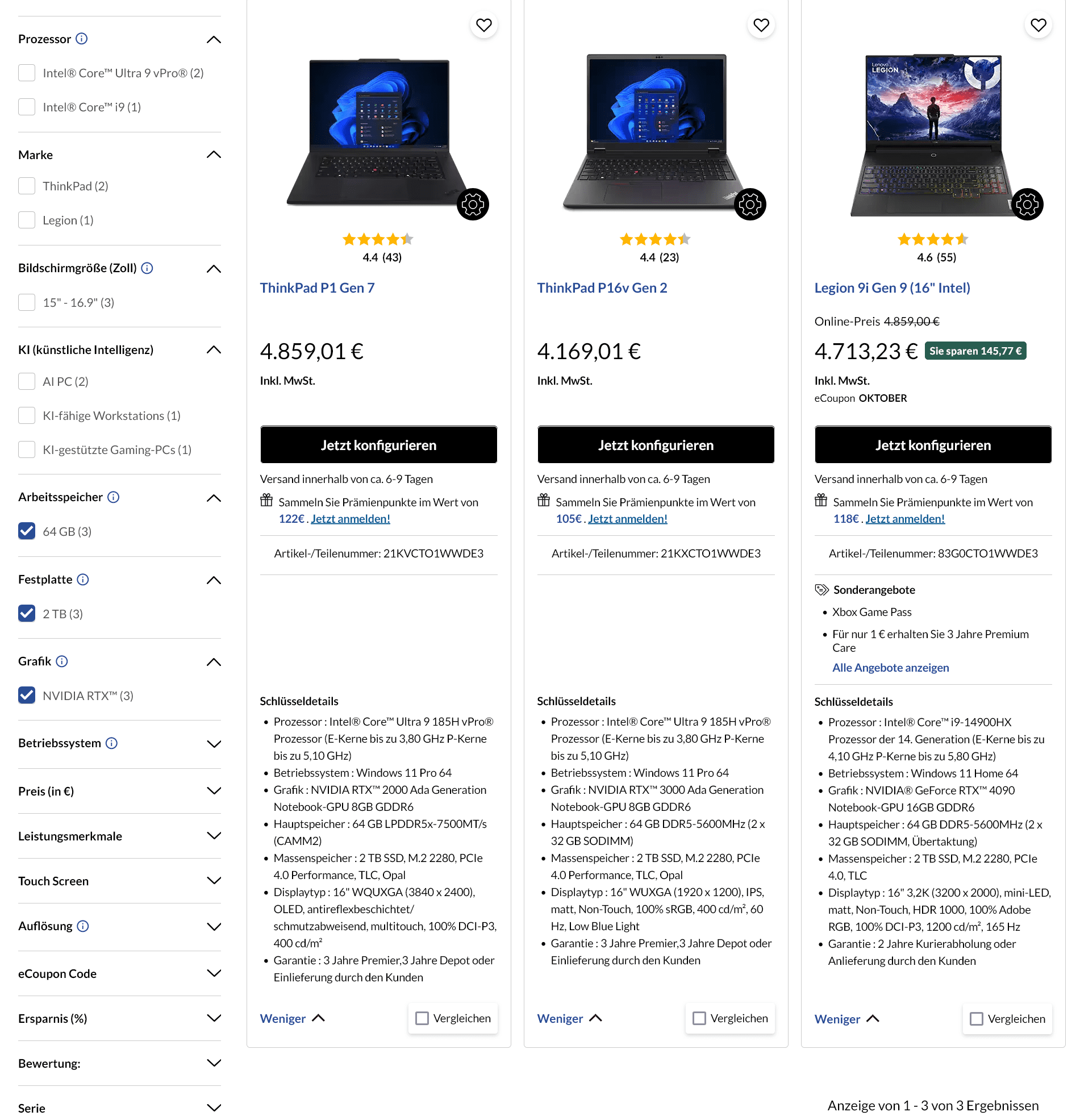Expand the Preis (in €) filter
This screenshot has width=1076, height=1120.
coord(214,791)
